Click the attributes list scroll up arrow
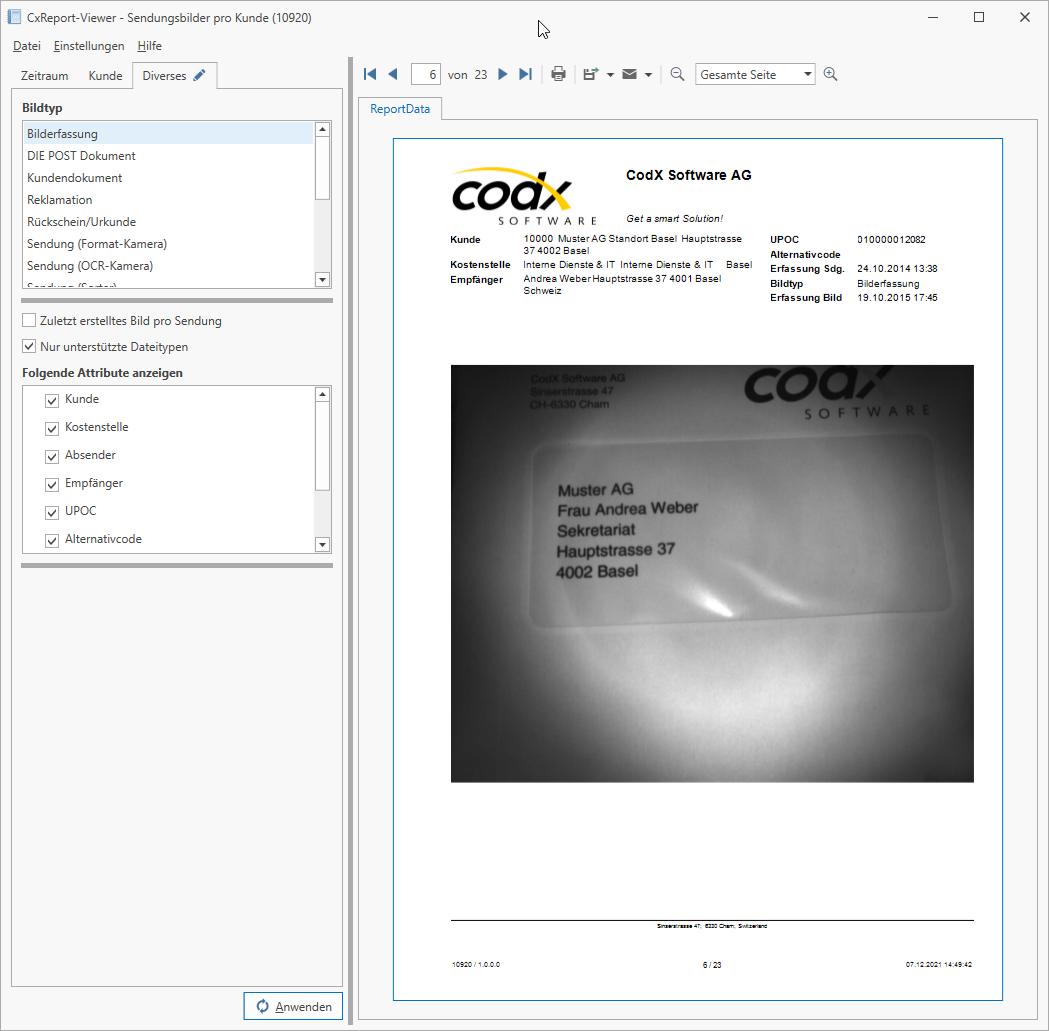 pyautogui.click(x=322, y=394)
